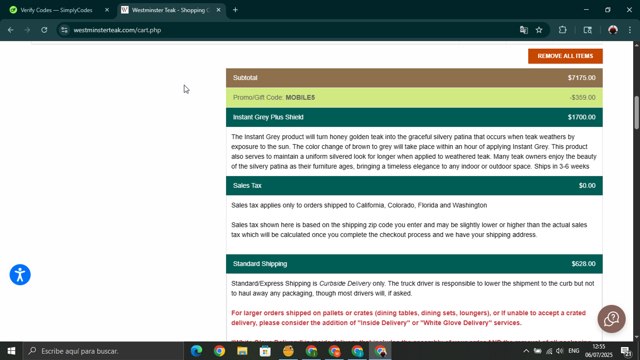The height and width of the screenshot is (360, 640).
Task: Open the Chrome three-dot menu
Action: coord(630,30)
